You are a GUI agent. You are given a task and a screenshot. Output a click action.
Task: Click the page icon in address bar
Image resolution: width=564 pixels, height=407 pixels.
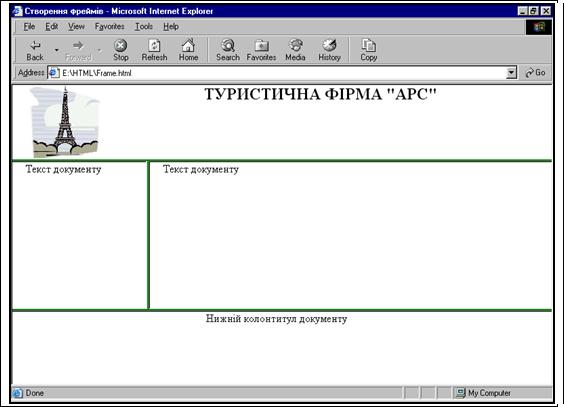(x=54, y=73)
